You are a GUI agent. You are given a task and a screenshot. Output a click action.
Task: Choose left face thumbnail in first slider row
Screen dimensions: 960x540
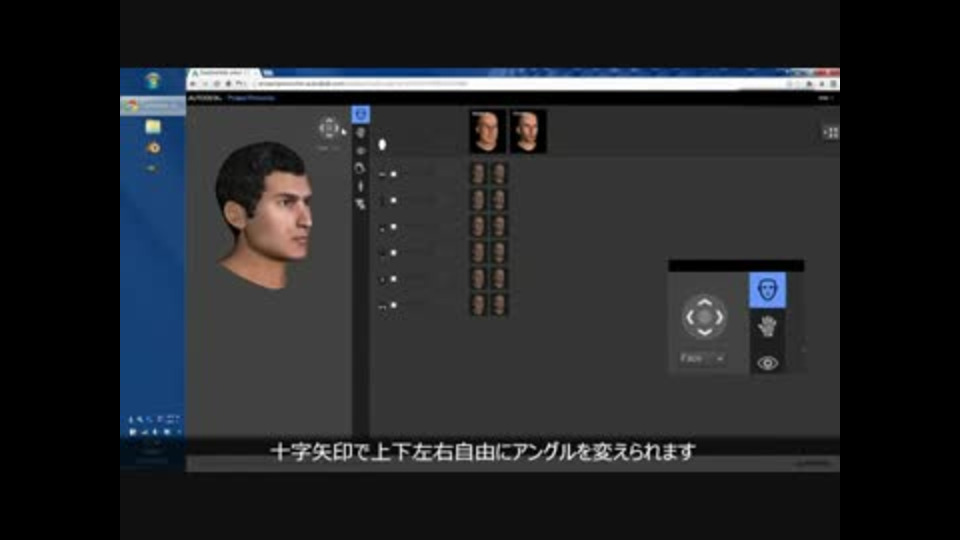478,174
